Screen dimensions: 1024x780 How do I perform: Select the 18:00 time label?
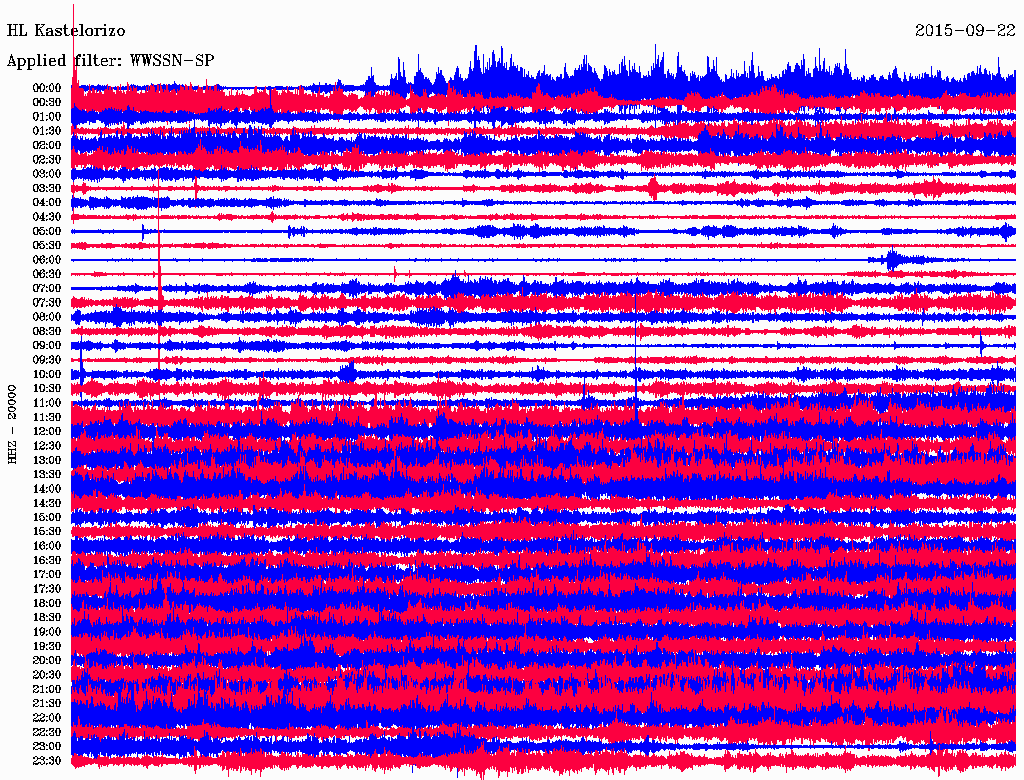tap(47, 603)
